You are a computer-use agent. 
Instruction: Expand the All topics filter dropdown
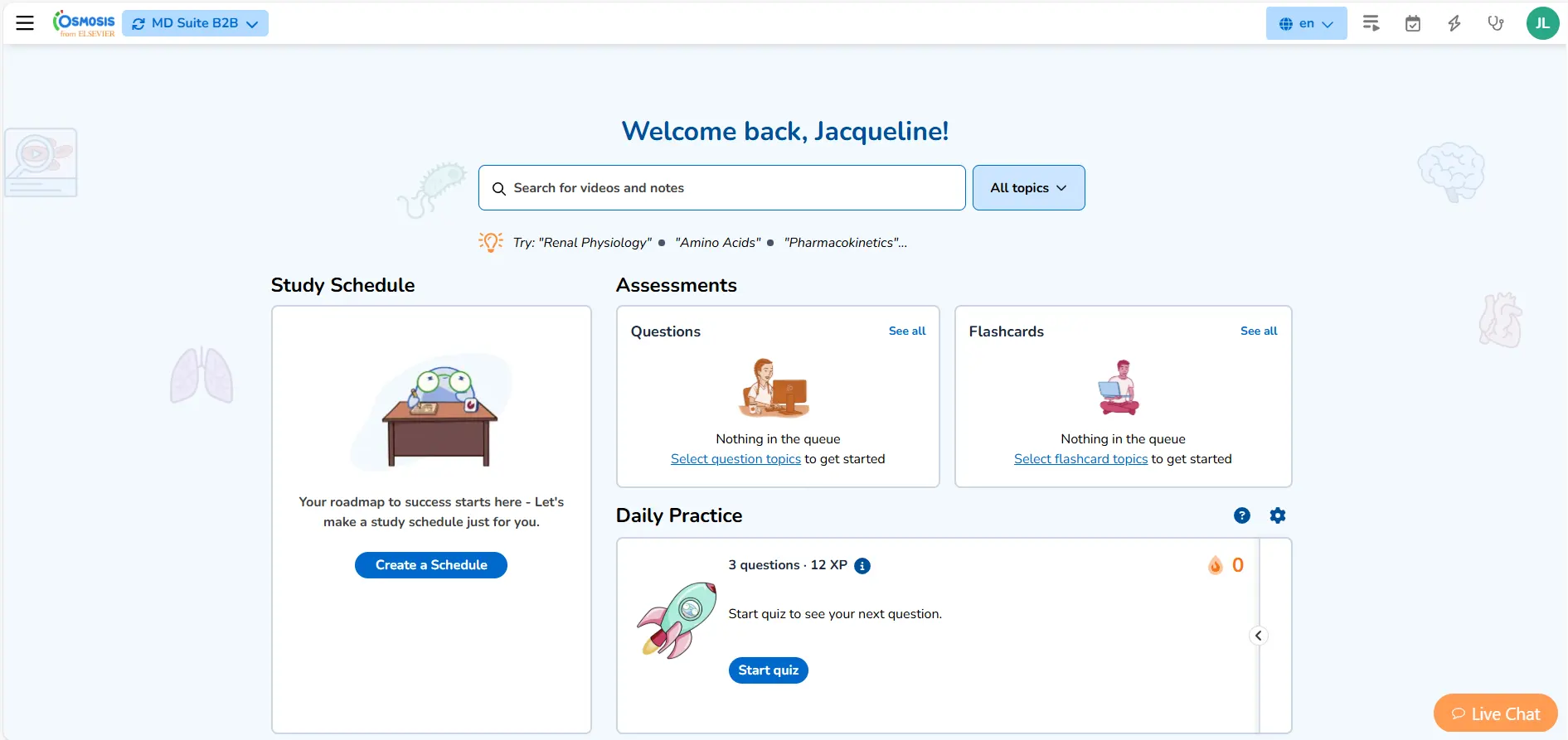1027,188
